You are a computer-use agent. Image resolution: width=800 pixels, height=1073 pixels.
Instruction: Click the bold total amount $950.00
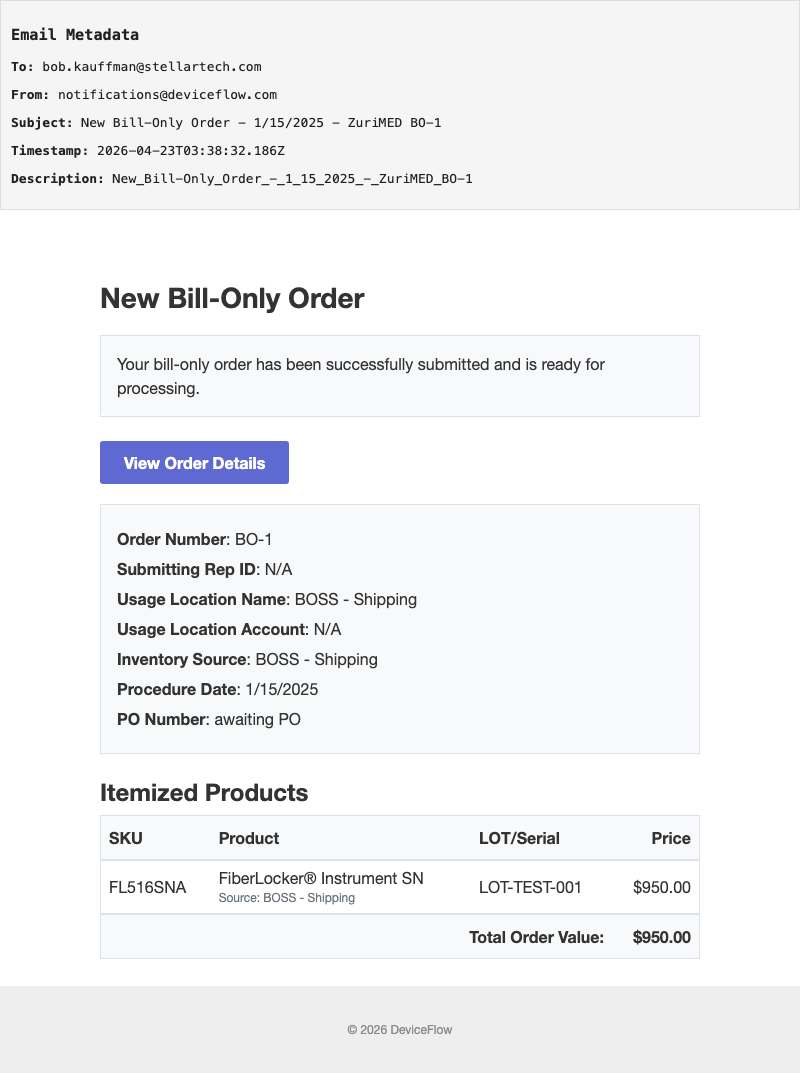(662, 938)
